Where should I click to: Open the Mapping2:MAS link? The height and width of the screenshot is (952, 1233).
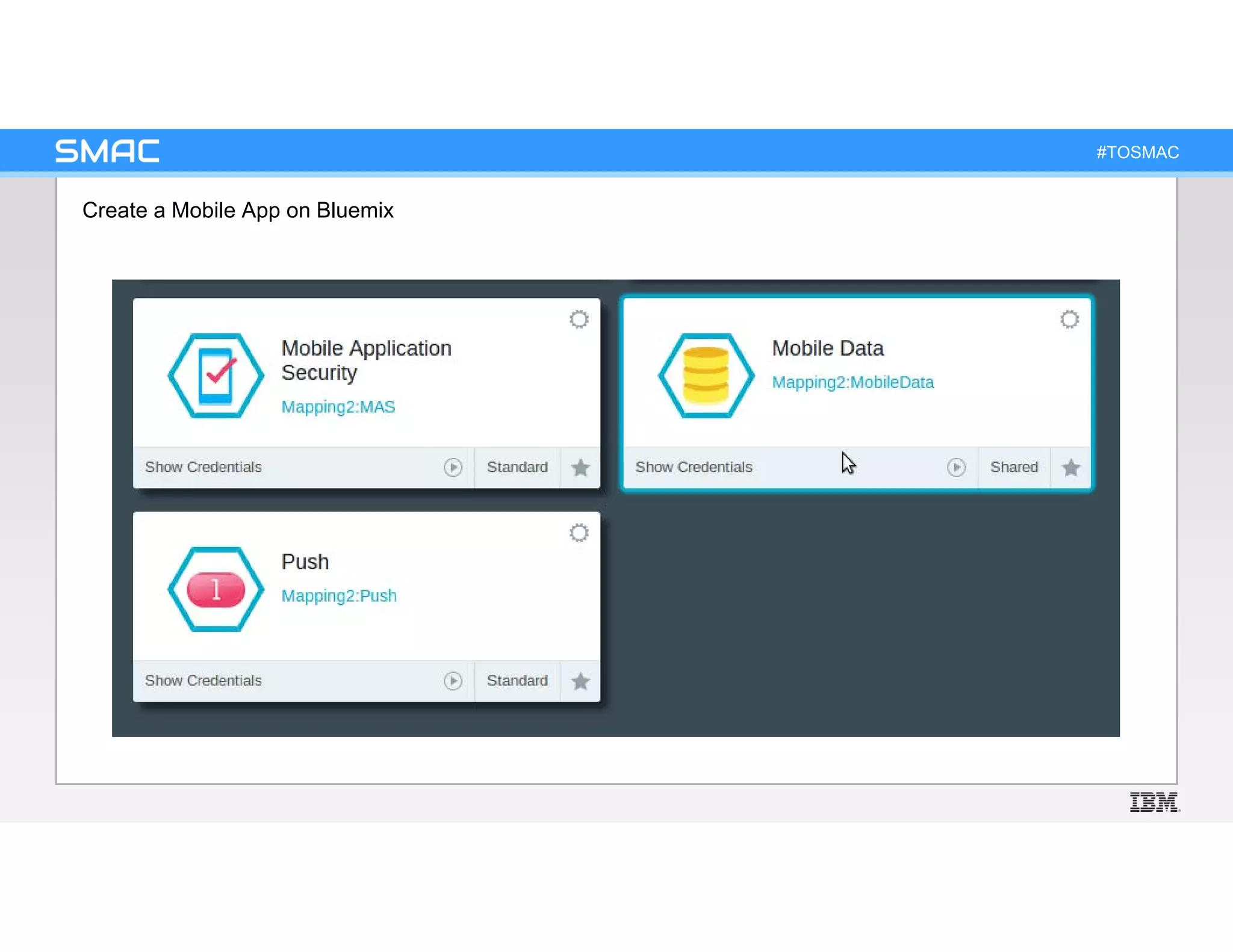click(x=338, y=407)
